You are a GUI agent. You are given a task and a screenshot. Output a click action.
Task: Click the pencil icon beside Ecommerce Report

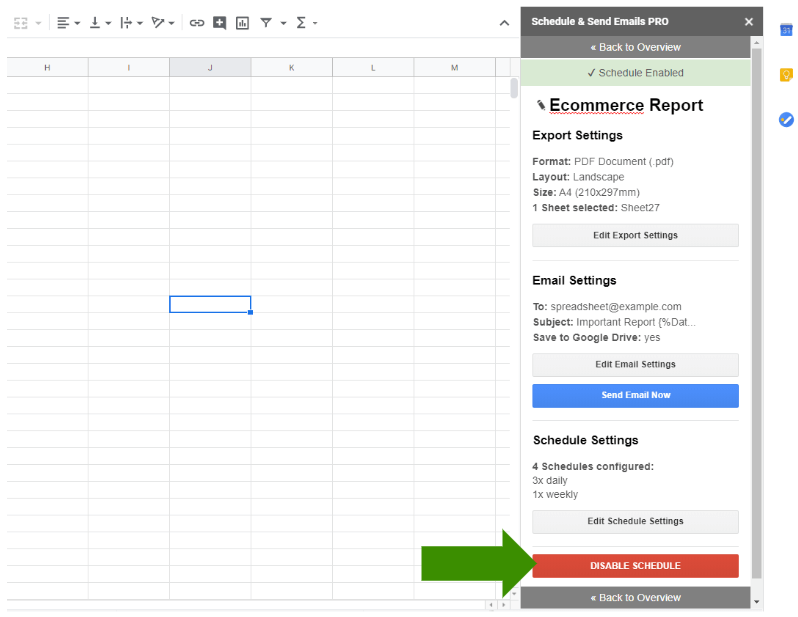pyautogui.click(x=541, y=105)
